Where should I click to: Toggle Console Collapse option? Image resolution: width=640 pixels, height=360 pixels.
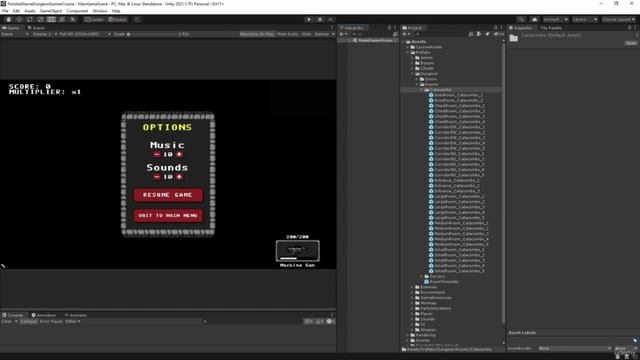[x=29, y=322]
